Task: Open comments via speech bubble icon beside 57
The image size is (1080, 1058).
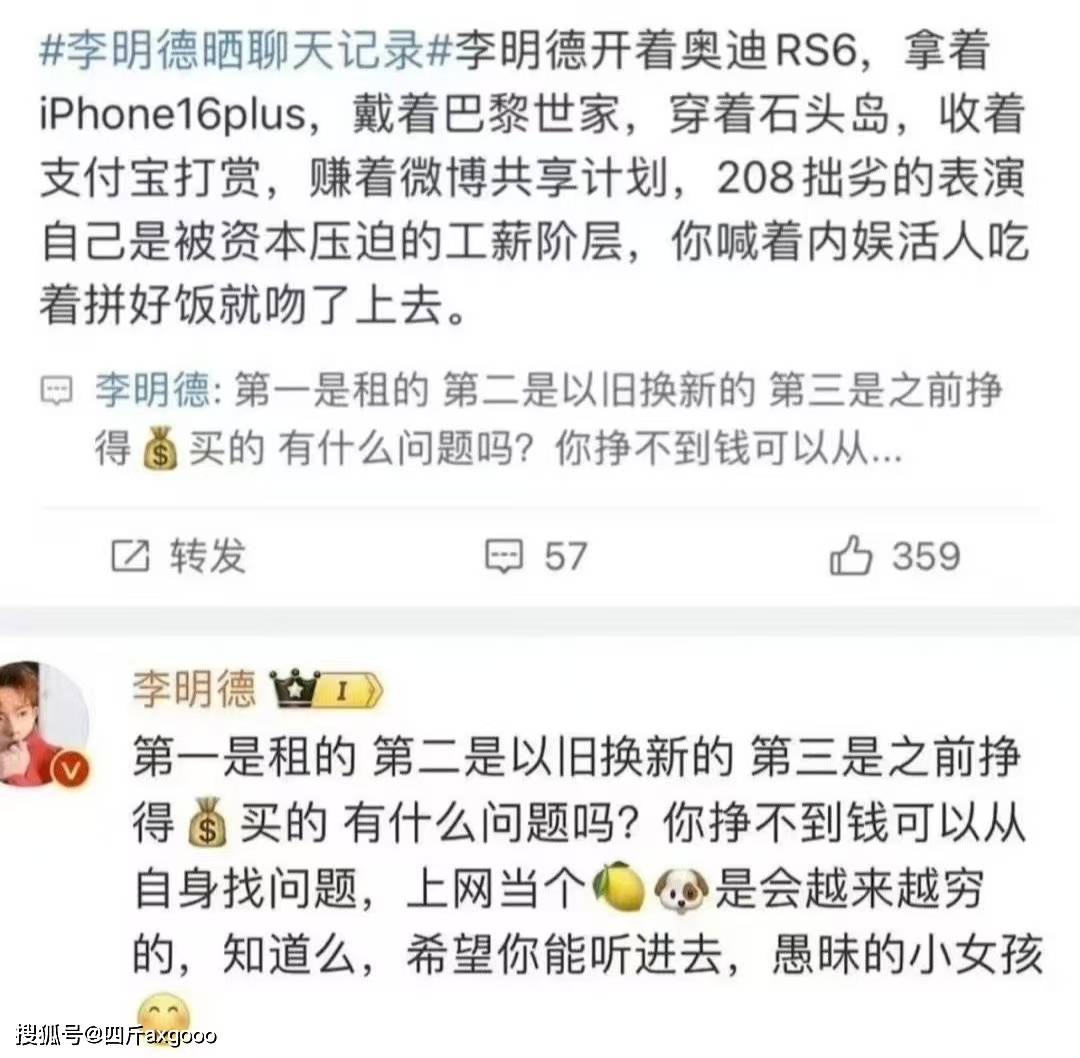Action: (504, 557)
